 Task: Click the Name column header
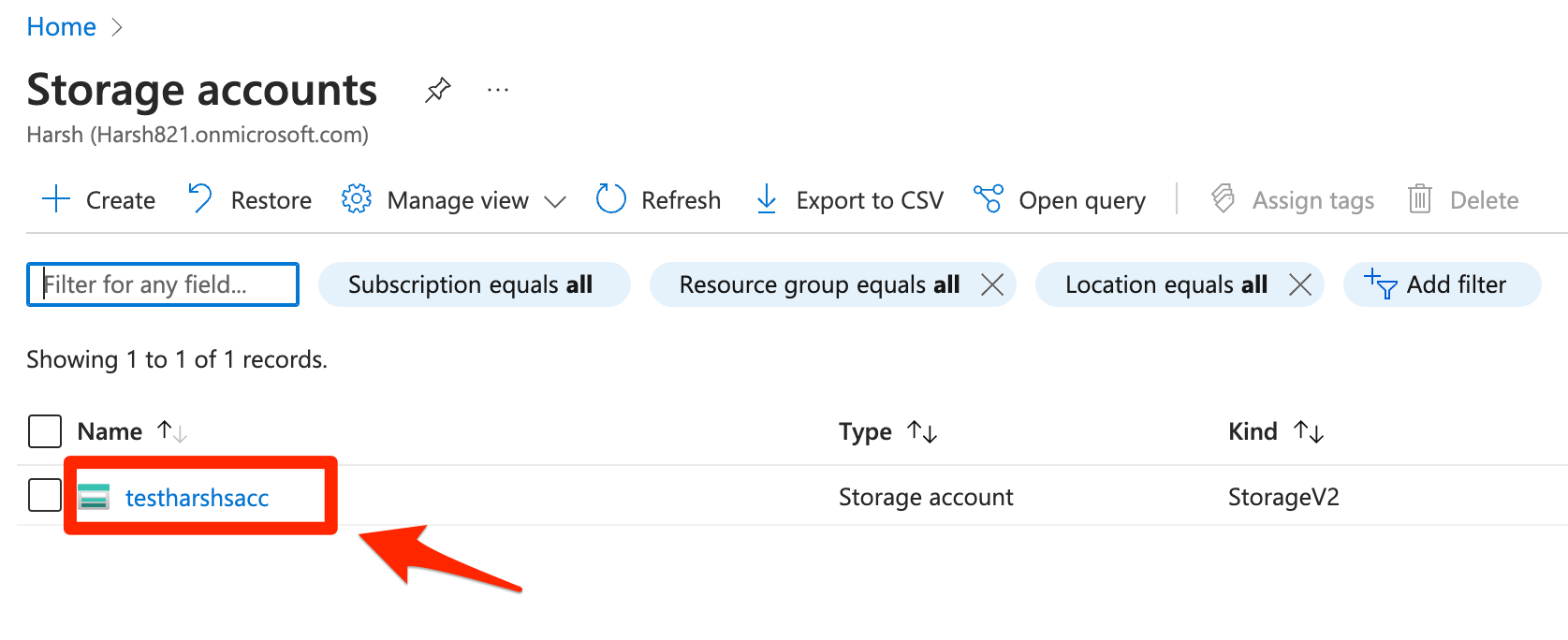(x=110, y=431)
